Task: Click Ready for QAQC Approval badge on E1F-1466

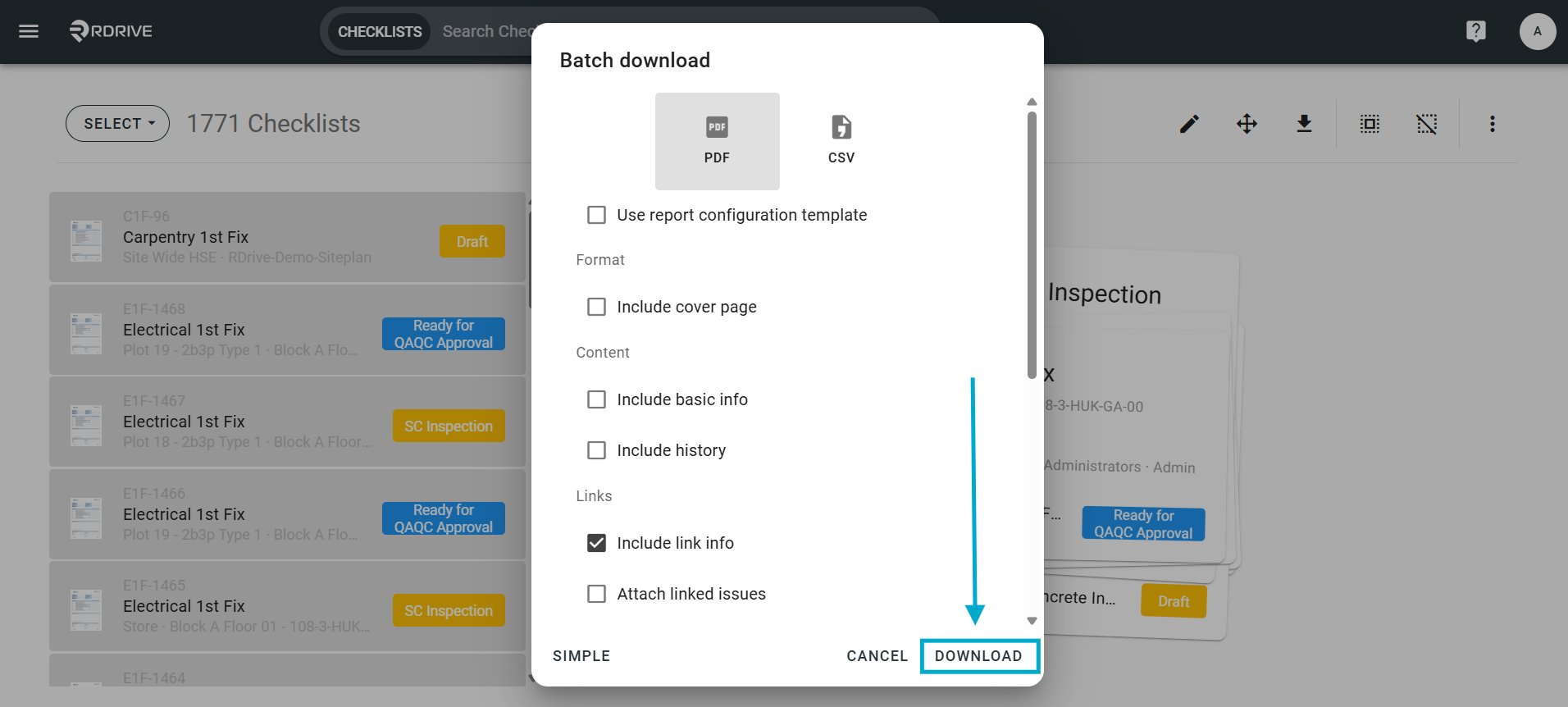Action: (x=444, y=518)
